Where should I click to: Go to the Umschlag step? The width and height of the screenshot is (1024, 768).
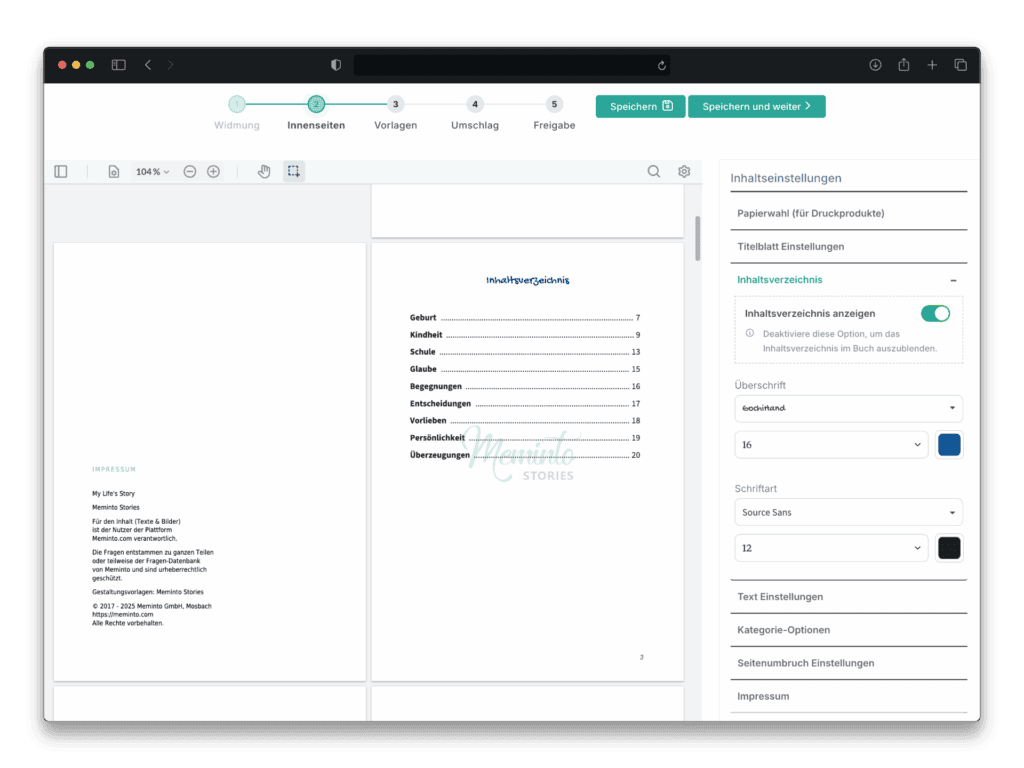tap(475, 105)
